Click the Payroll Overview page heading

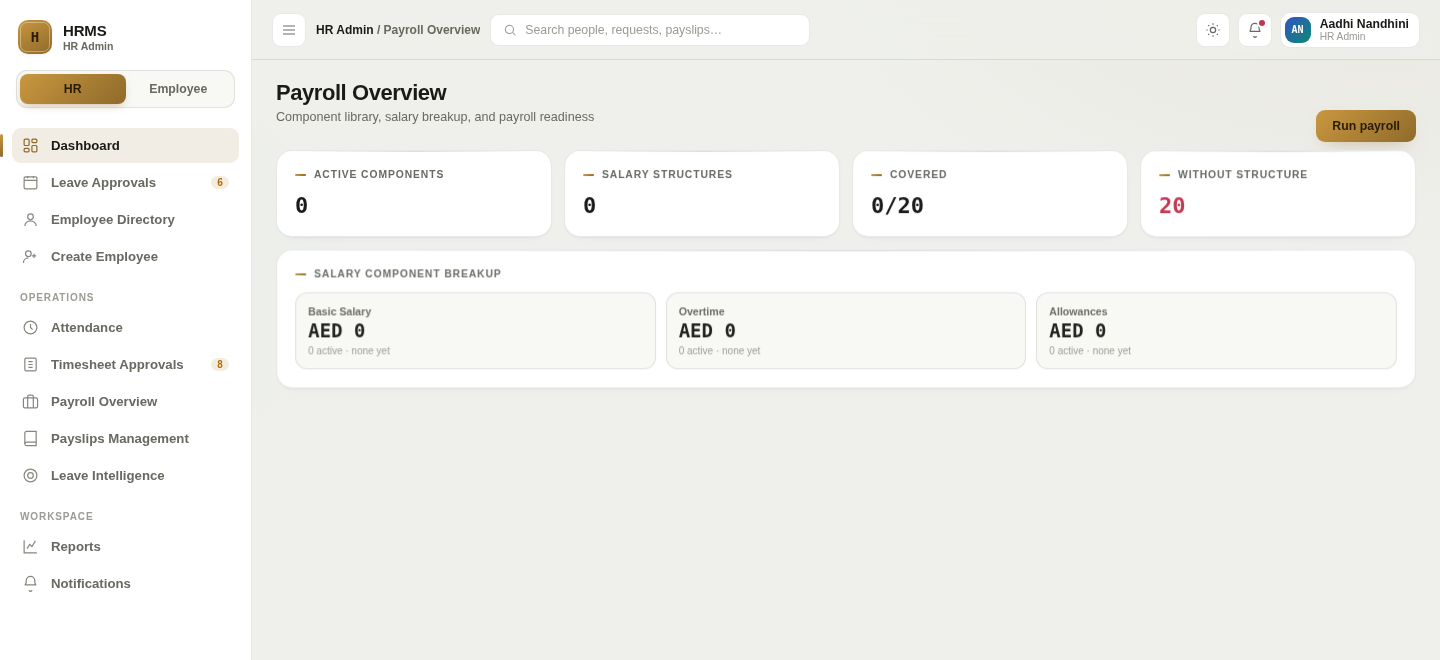point(361,93)
